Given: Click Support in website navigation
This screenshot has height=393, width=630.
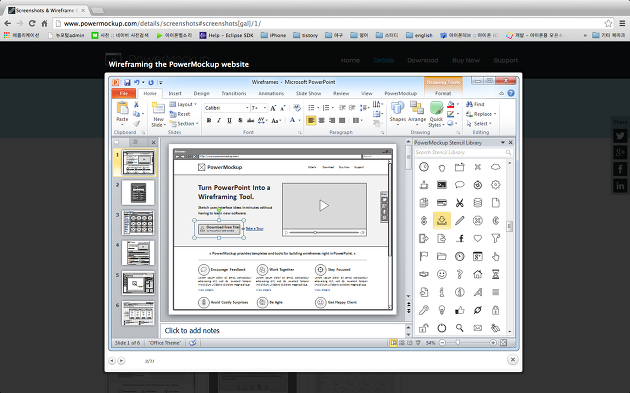Looking at the screenshot, I should [505, 60].
